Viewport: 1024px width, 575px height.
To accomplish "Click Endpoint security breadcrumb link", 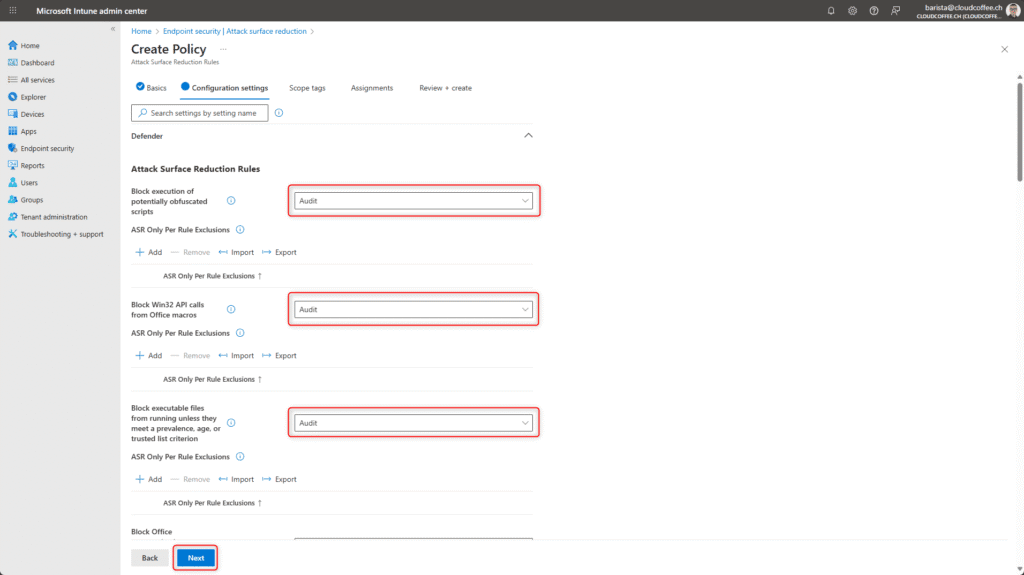I will (233, 31).
